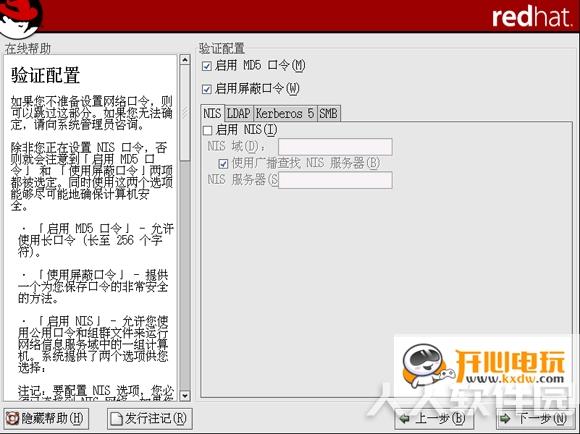The height and width of the screenshot is (434, 580).
Task: Click the help panel scrollbar thumb
Action: coord(185,113)
